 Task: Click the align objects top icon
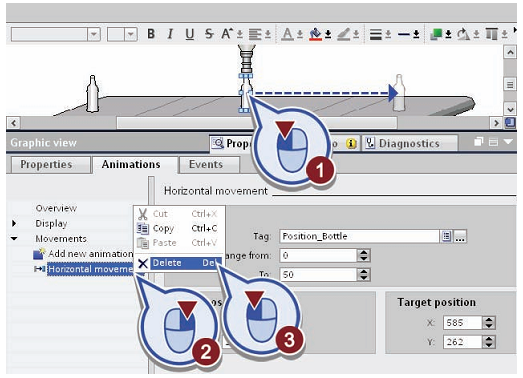tap(492, 34)
